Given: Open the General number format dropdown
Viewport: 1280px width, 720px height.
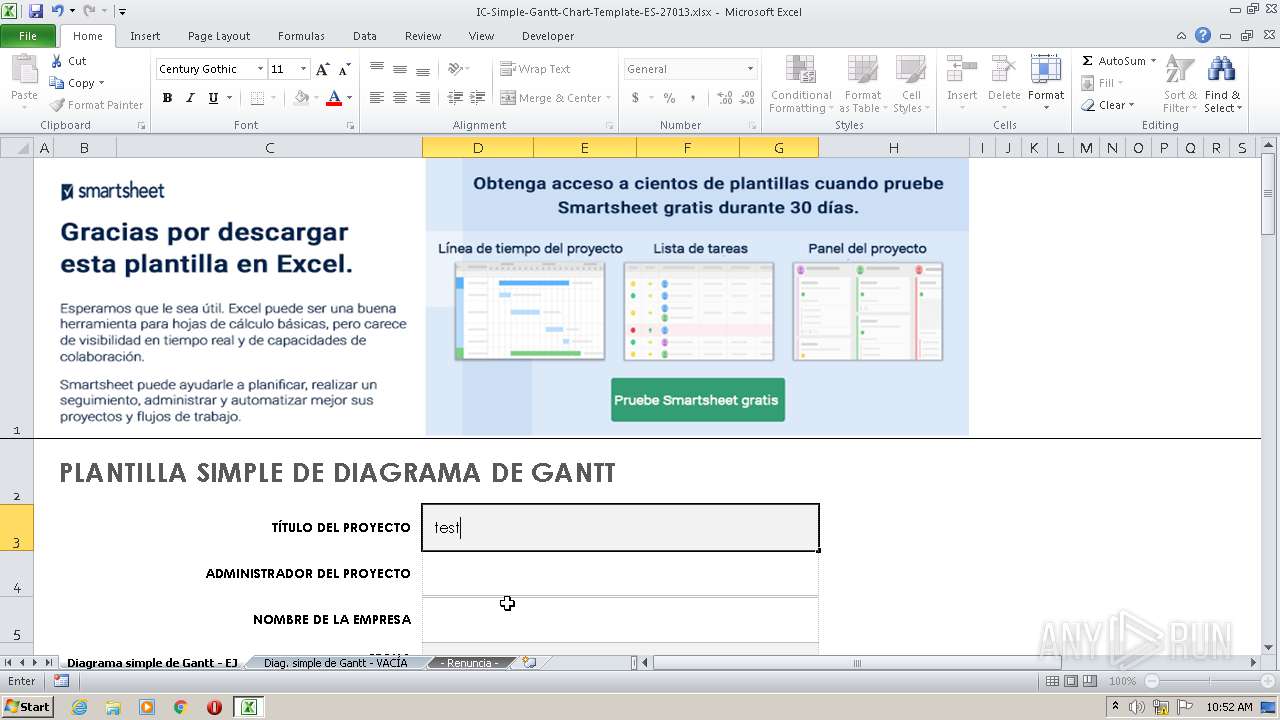Looking at the screenshot, I should point(750,69).
